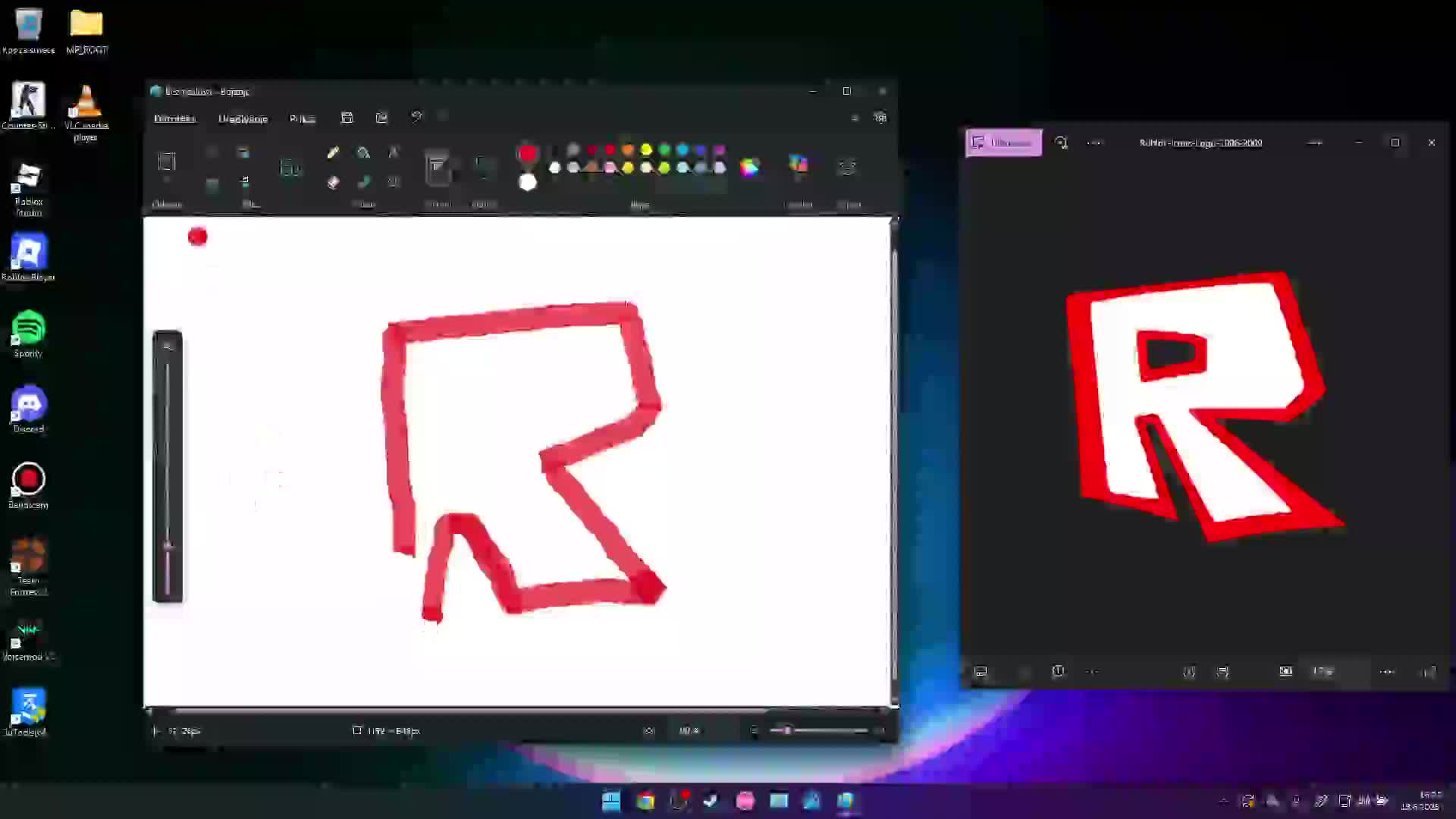Image resolution: width=1456 pixels, height=819 pixels.
Task: Click the Save icon in Paint
Action: tap(347, 118)
